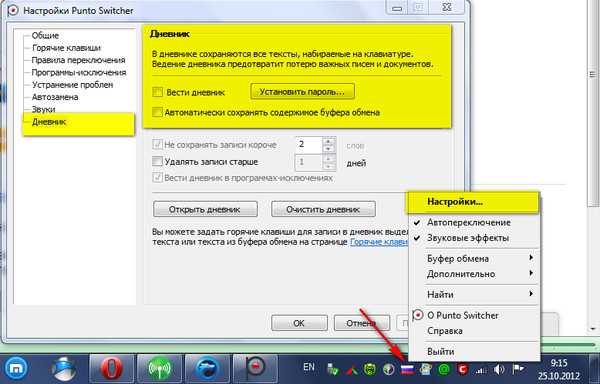Toggle 'Автопереключение' in the tray menu
The height and width of the screenshot is (384, 600).
pyautogui.click(x=474, y=222)
